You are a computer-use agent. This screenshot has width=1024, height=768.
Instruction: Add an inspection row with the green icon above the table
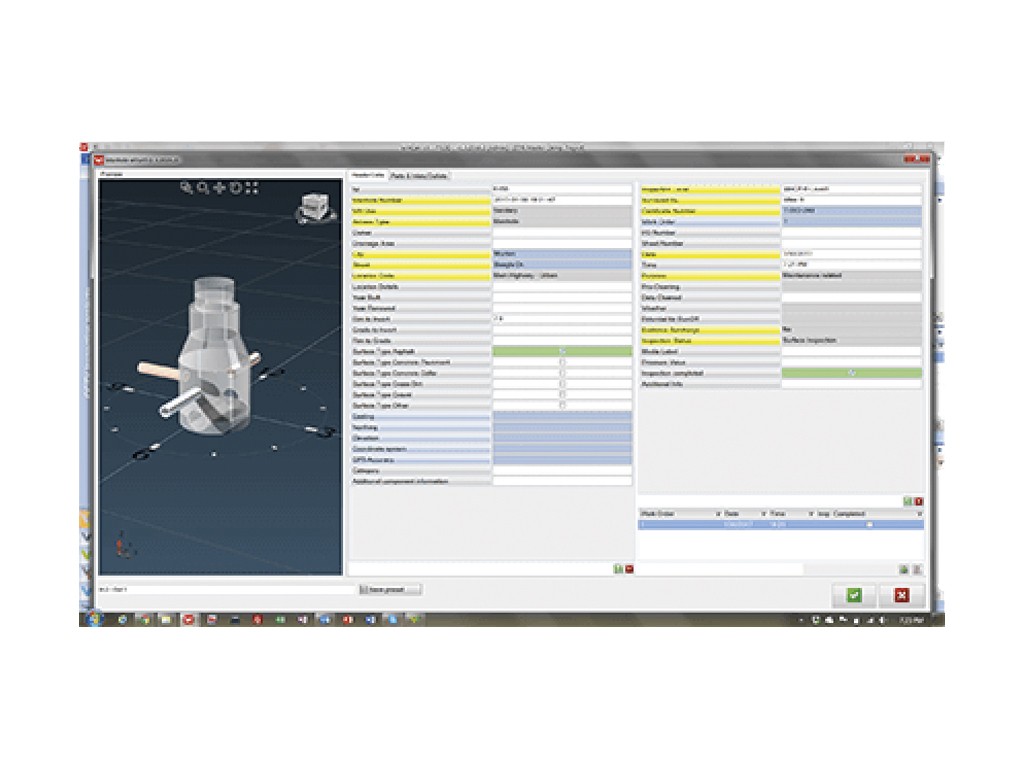click(908, 502)
